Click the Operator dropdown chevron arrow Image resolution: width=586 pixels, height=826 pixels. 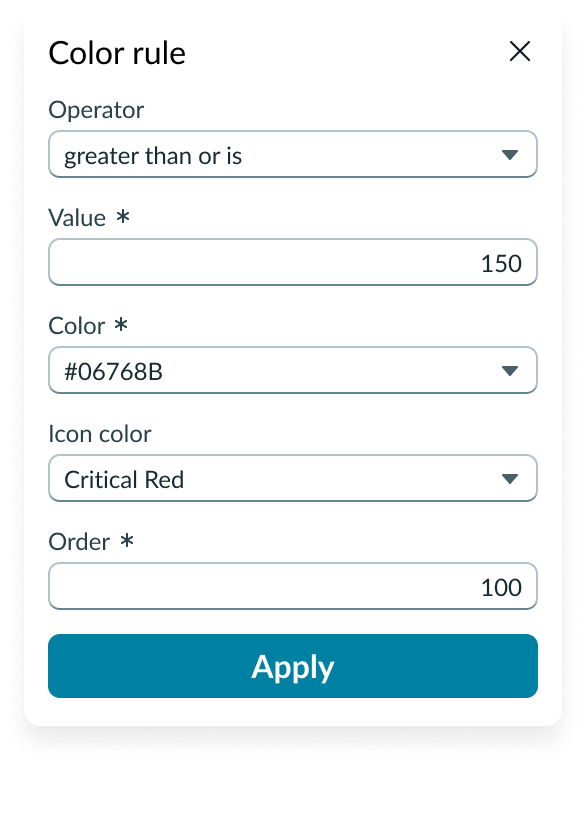coord(512,154)
